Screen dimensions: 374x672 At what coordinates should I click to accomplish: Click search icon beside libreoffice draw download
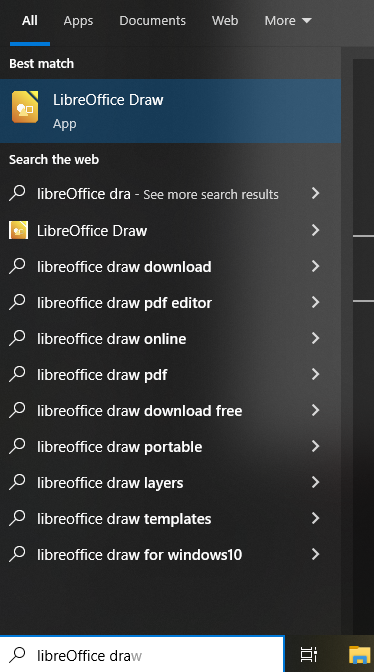pyautogui.click(x=17, y=266)
